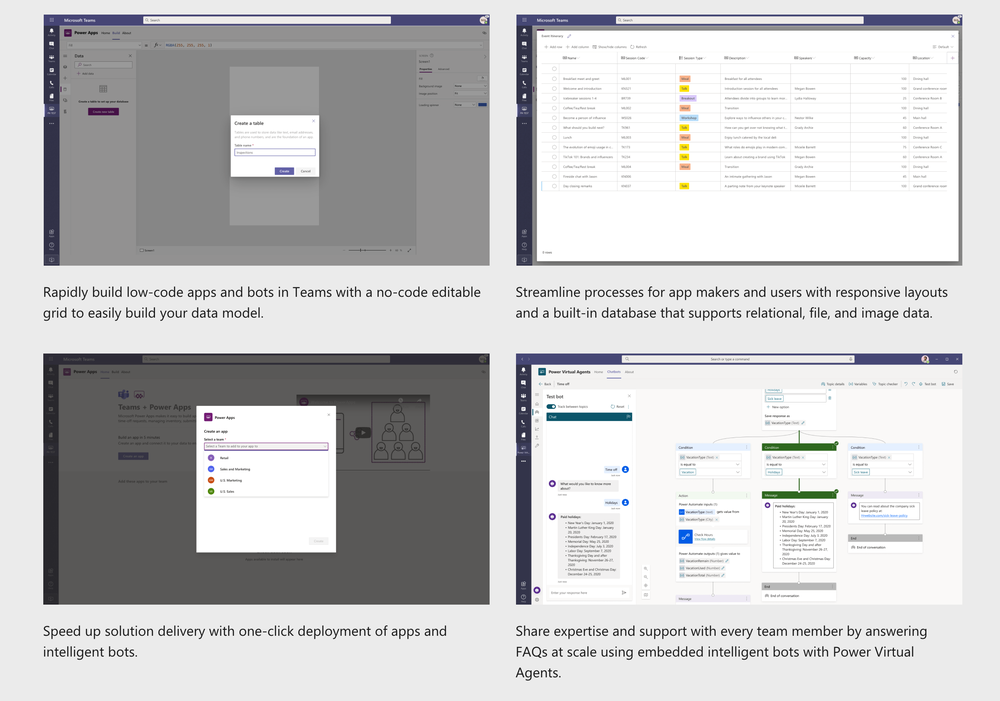The width and height of the screenshot is (1000, 701).
Task: Click the undo arrow in Power Virtual Agents toolbar
Action: click(906, 384)
